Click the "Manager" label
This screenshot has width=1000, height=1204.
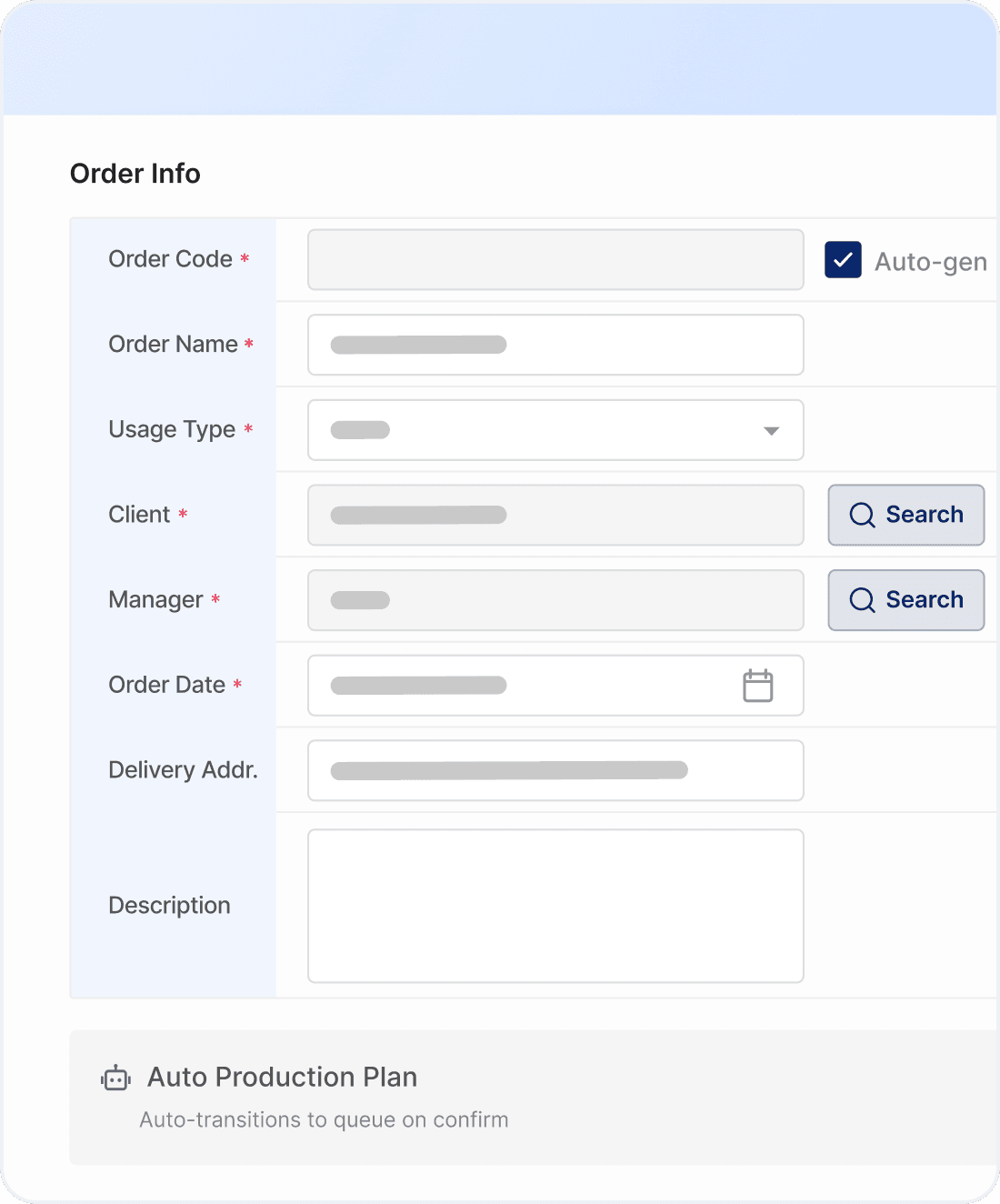[155, 600]
